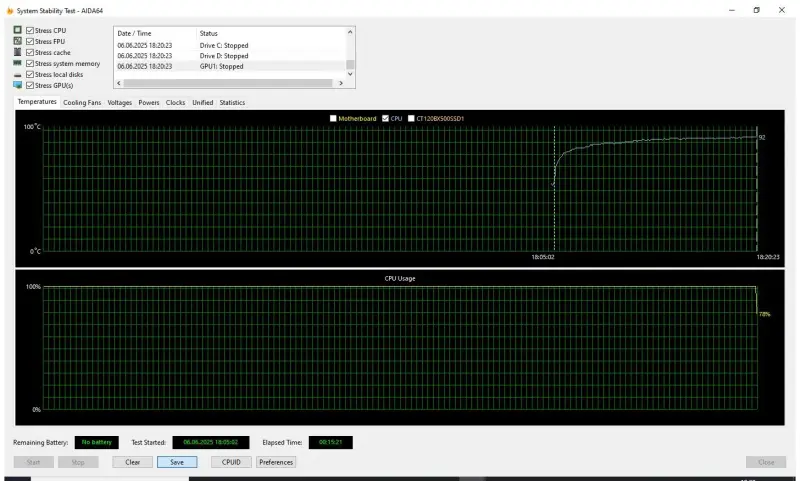Click the FPU icon beside Stress FPU
The width and height of the screenshot is (800, 481).
click(17, 41)
